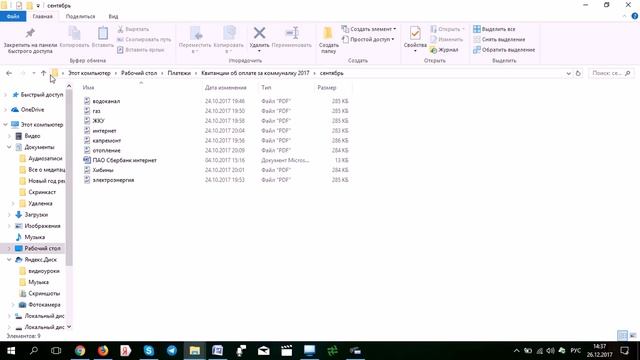Open Yandex browser from taskbar

pyautogui.click(x=126, y=351)
